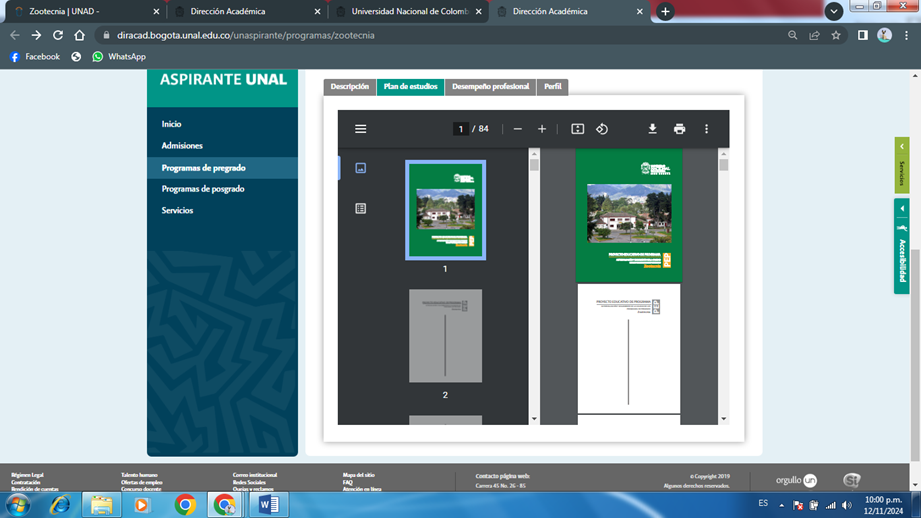Rotate the PDF document counterclockwise

click(602, 129)
